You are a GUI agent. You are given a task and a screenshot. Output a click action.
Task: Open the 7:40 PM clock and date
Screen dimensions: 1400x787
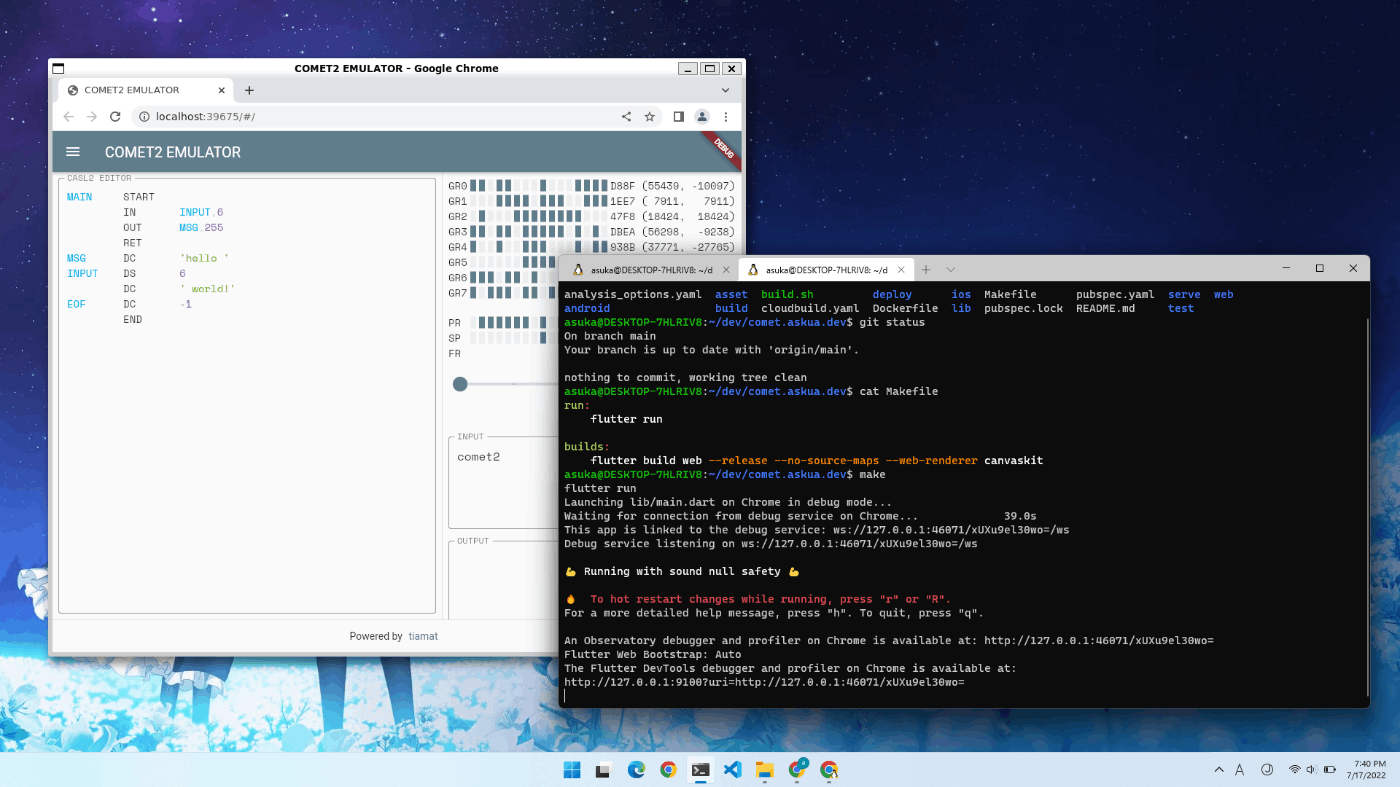tap(1366, 770)
